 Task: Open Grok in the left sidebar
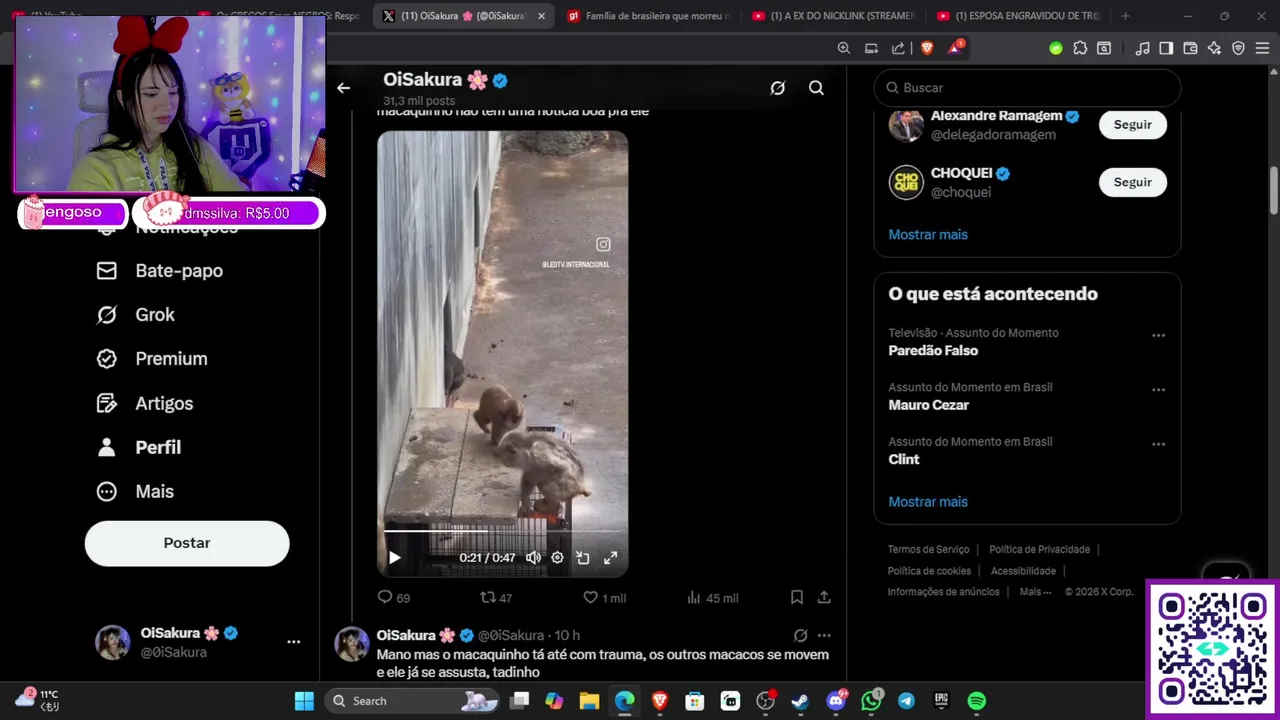[x=136, y=315]
